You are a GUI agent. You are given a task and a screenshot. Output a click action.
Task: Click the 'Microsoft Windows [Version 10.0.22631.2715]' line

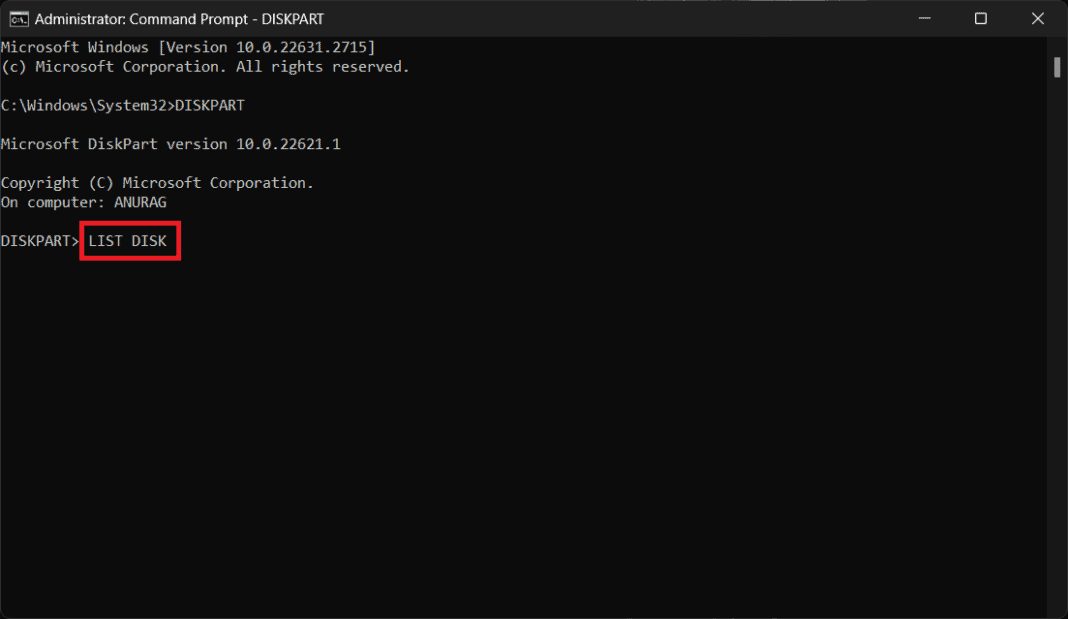(188, 47)
